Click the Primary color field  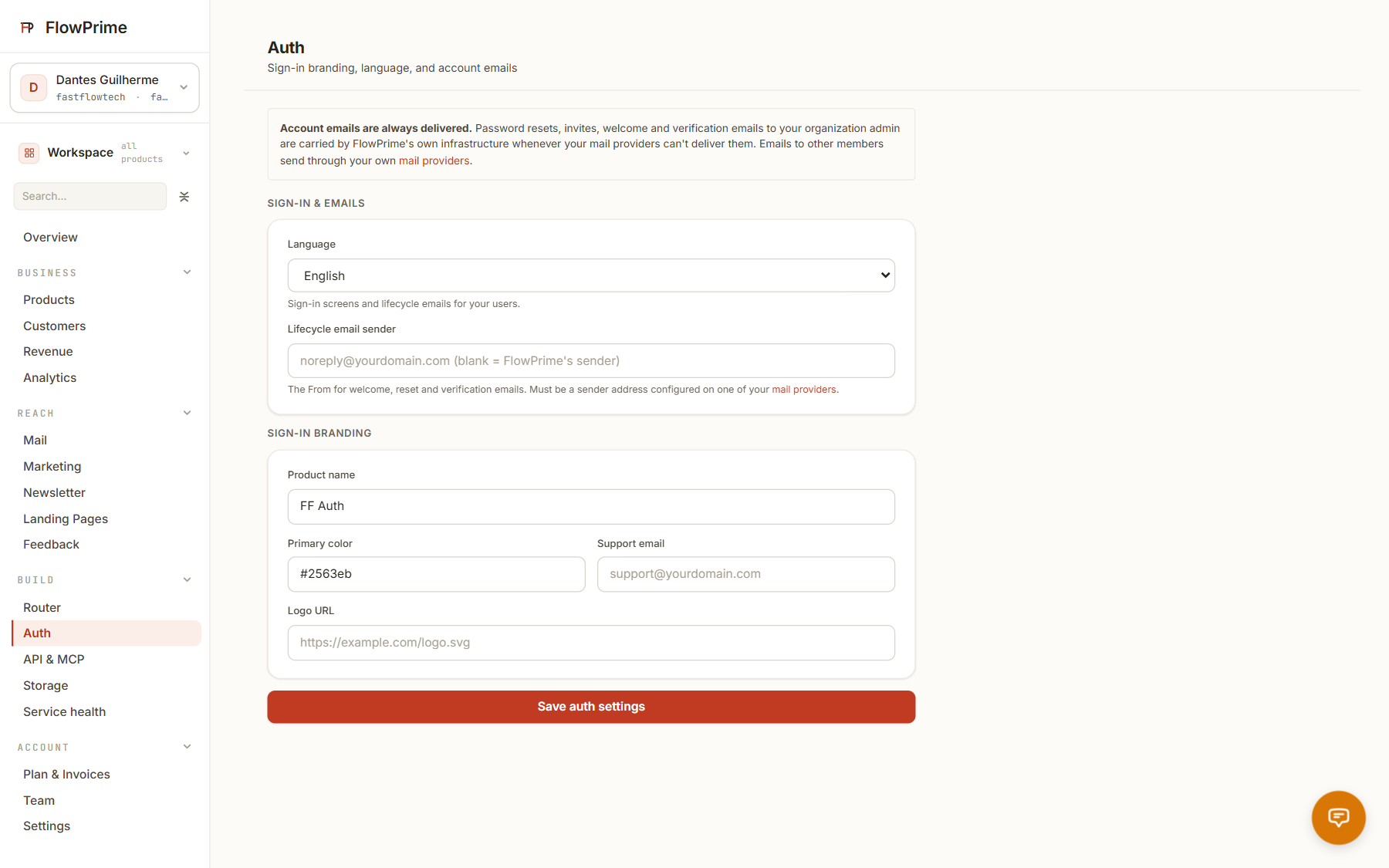[436, 574]
